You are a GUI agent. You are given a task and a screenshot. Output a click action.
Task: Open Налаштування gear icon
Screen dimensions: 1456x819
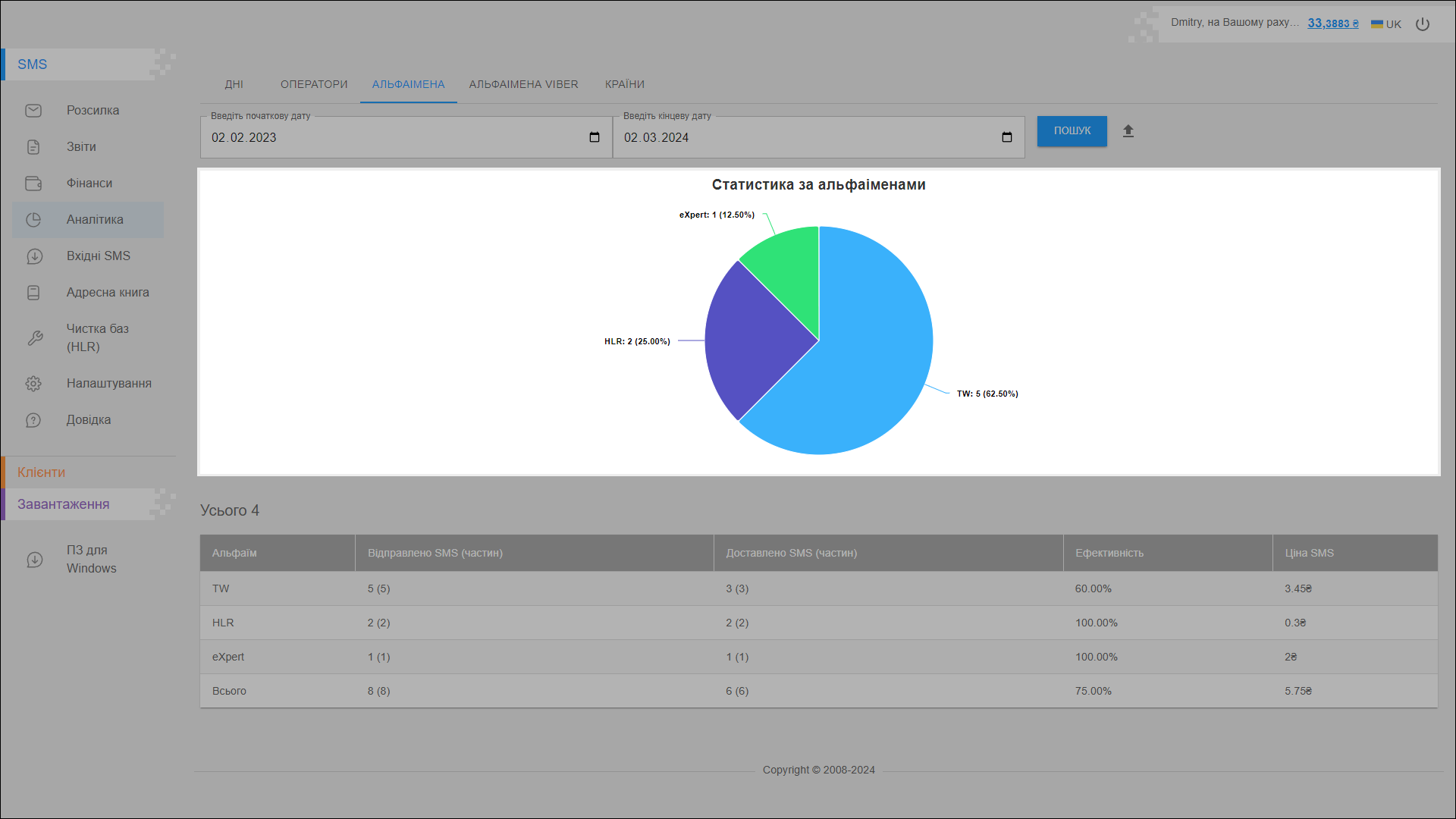tap(33, 384)
